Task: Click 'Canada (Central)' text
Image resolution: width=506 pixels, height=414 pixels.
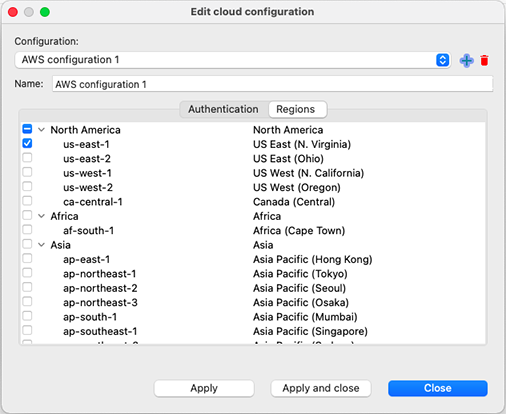Action: [x=294, y=202]
